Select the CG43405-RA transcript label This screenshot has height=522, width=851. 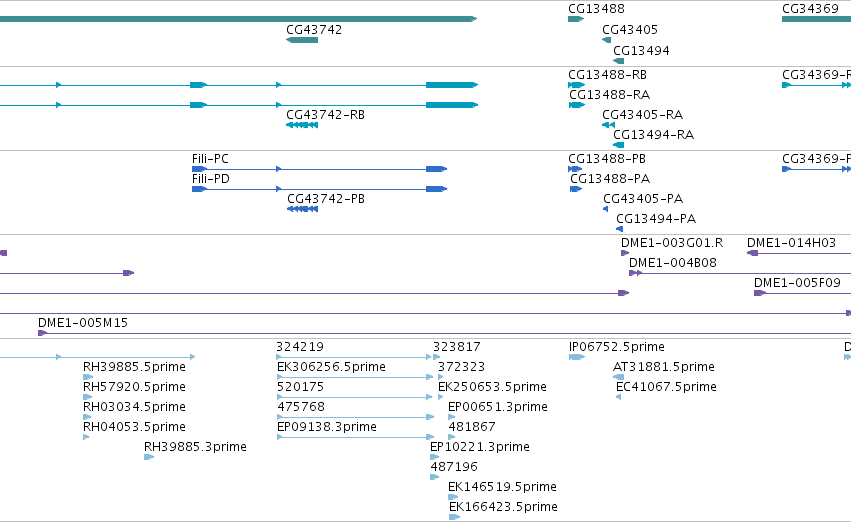tap(643, 115)
